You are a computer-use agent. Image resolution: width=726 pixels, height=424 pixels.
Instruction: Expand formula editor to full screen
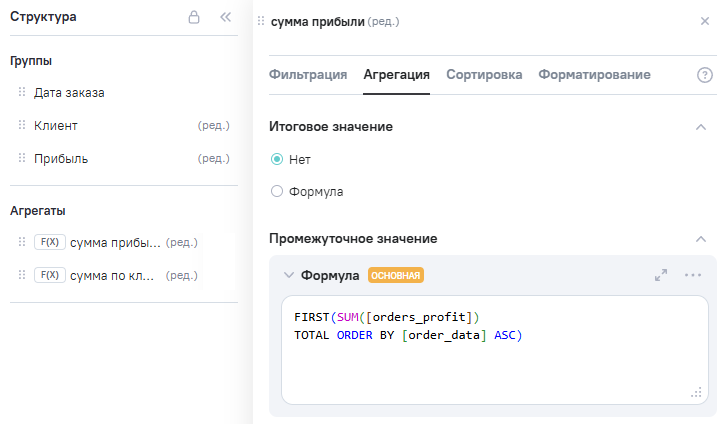pyautogui.click(x=661, y=275)
